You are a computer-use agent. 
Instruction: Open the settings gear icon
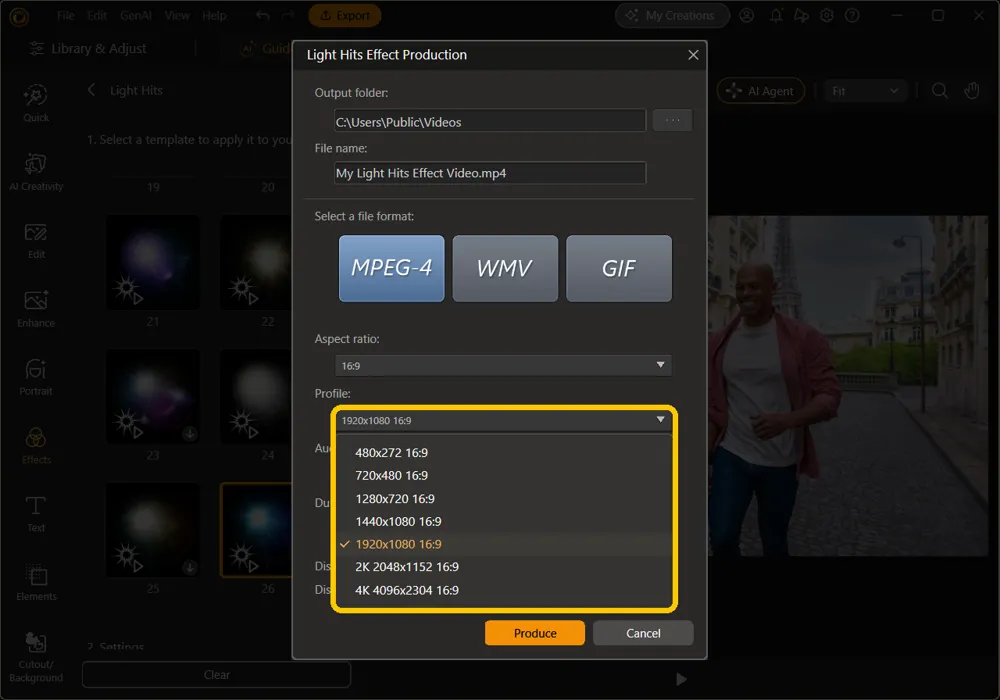click(x=827, y=15)
